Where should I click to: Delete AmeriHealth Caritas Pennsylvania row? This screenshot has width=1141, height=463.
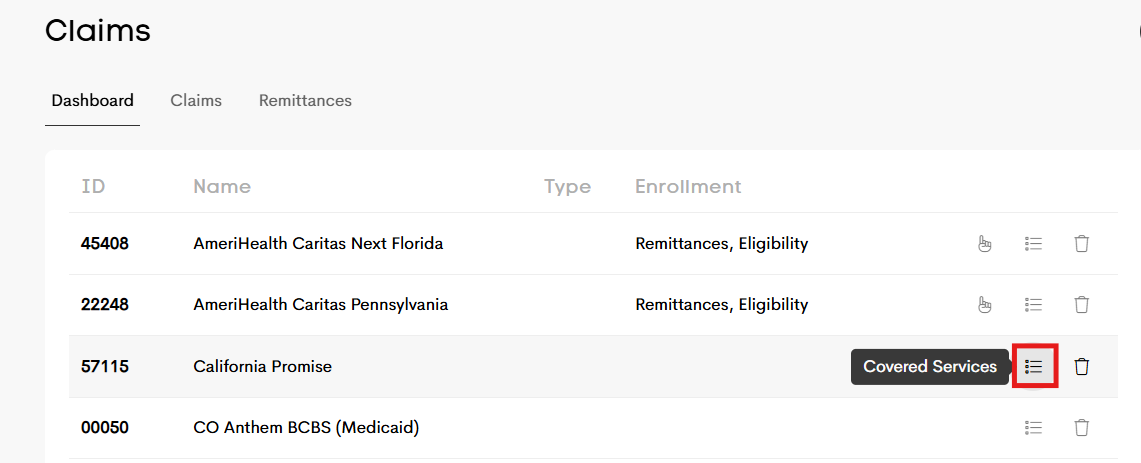tap(1081, 304)
